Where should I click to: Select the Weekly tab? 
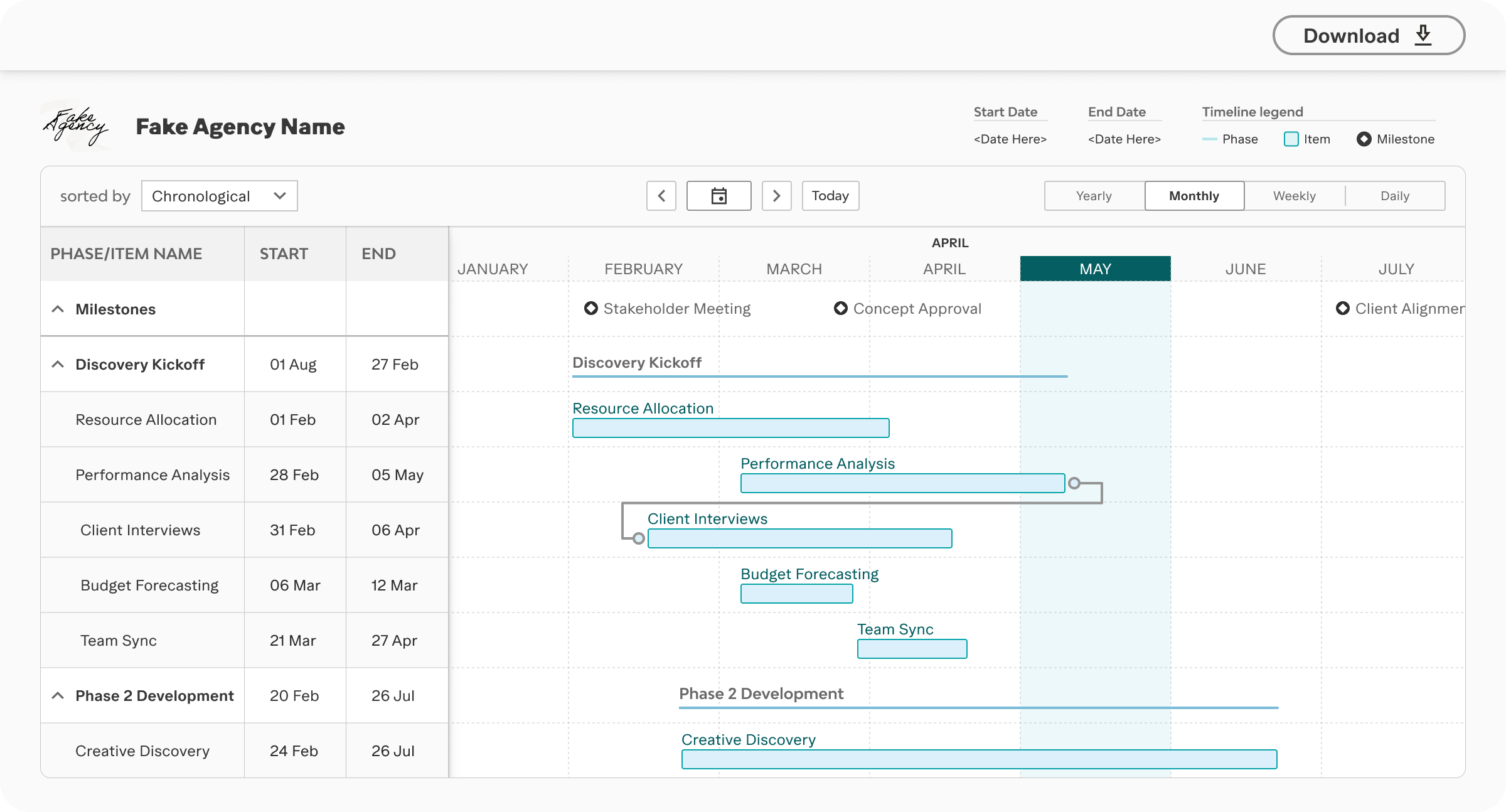1295,195
